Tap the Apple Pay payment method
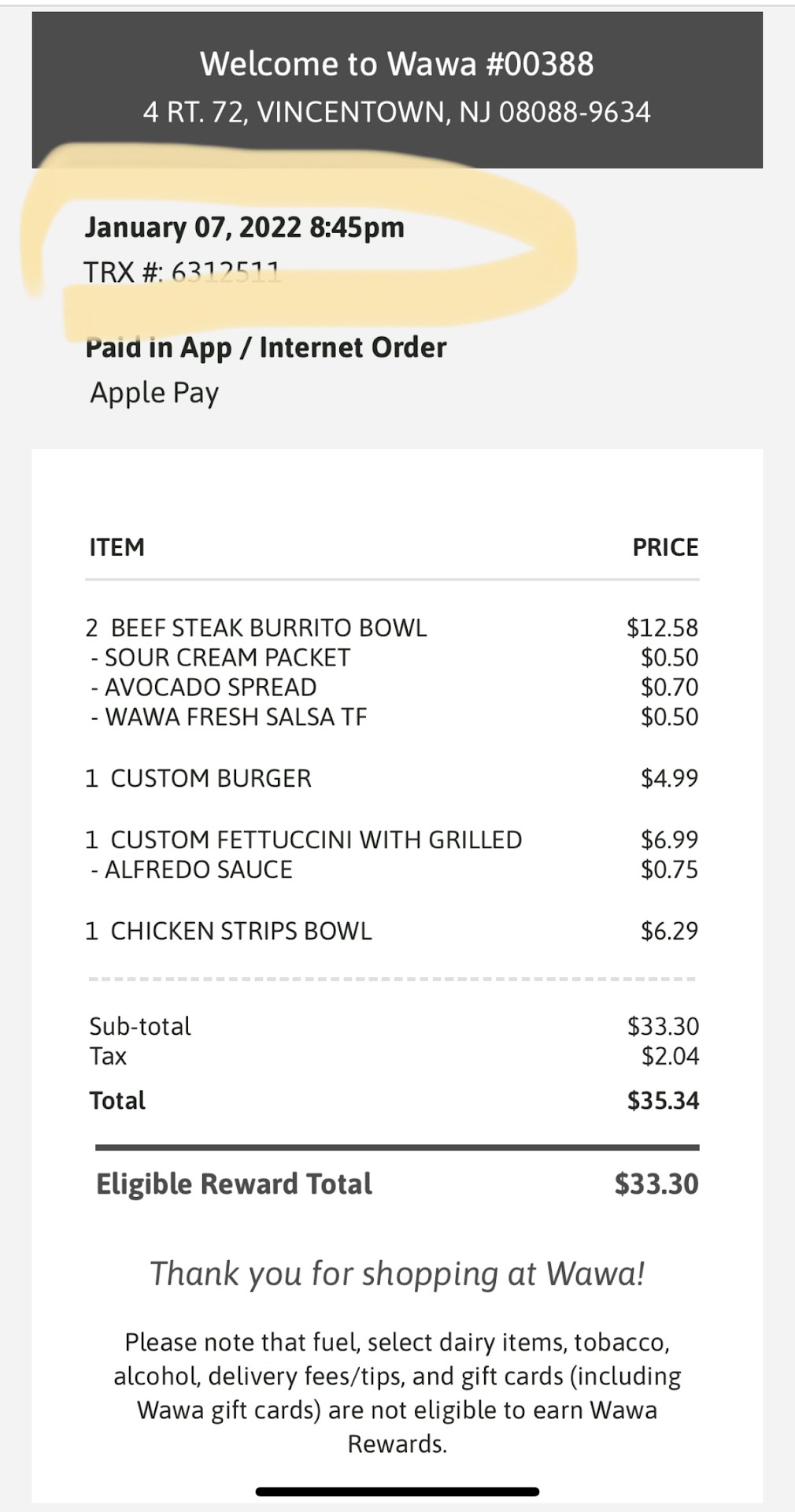This screenshot has width=795, height=1512. click(154, 393)
